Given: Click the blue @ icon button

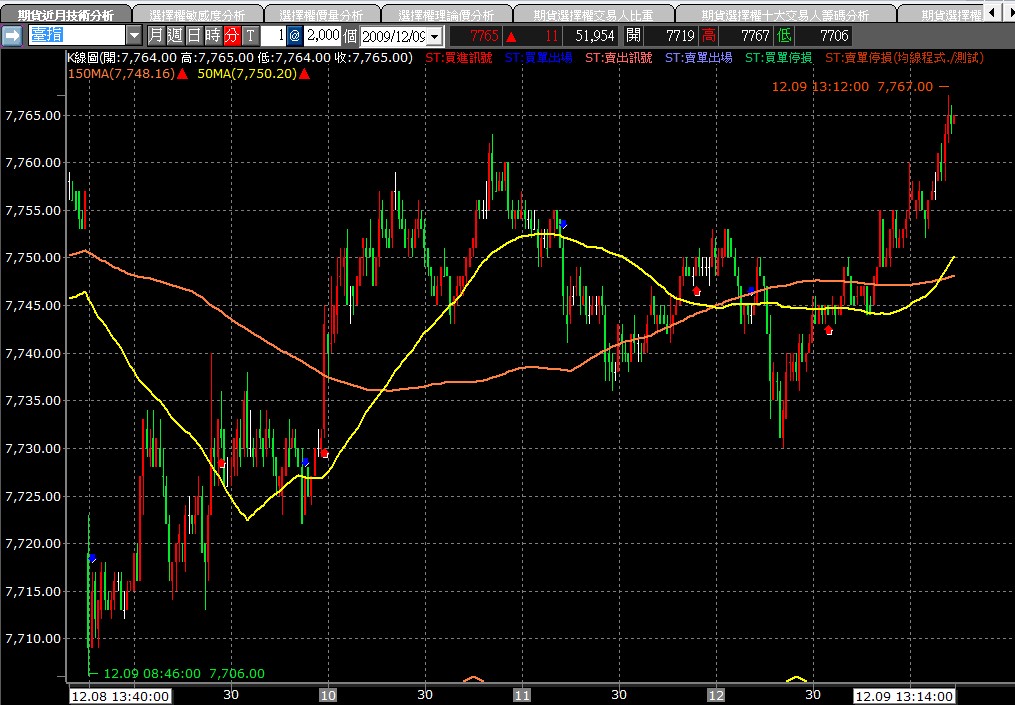Looking at the screenshot, I should 295,35.
